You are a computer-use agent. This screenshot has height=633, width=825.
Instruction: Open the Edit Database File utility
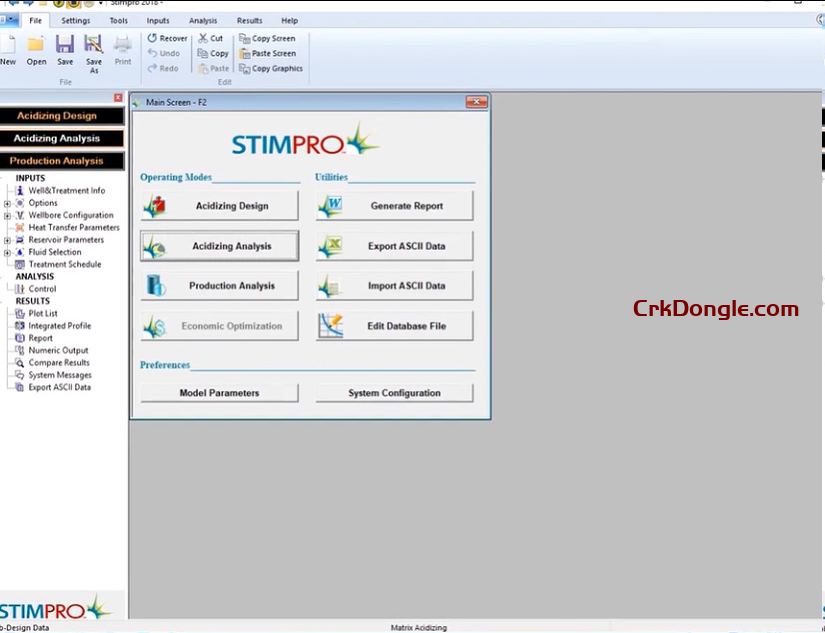395,326
